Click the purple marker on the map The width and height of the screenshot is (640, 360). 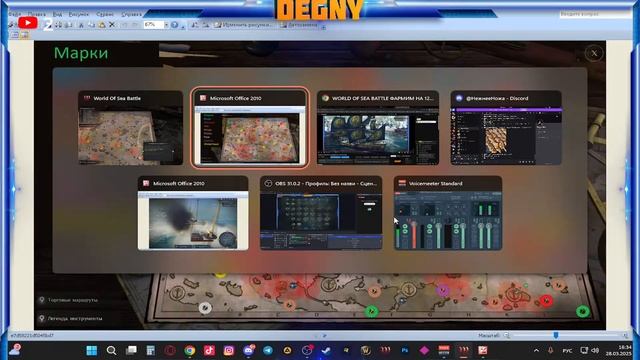[442, 291]
